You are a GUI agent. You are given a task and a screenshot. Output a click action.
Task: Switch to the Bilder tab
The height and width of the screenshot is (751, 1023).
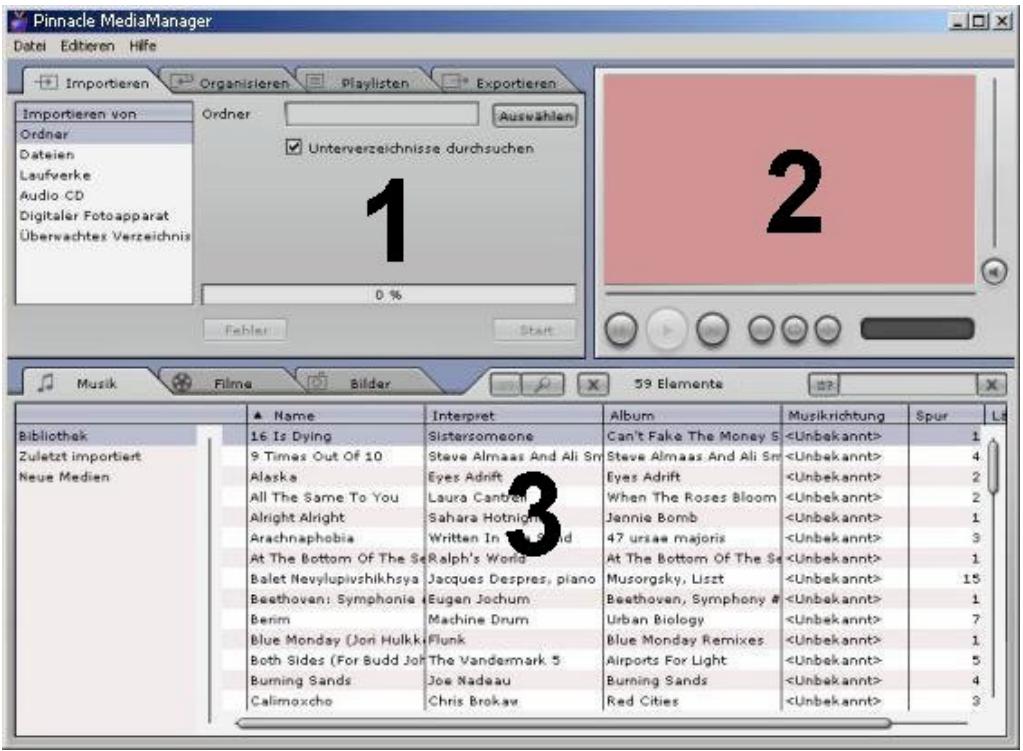tap(365, 383)
